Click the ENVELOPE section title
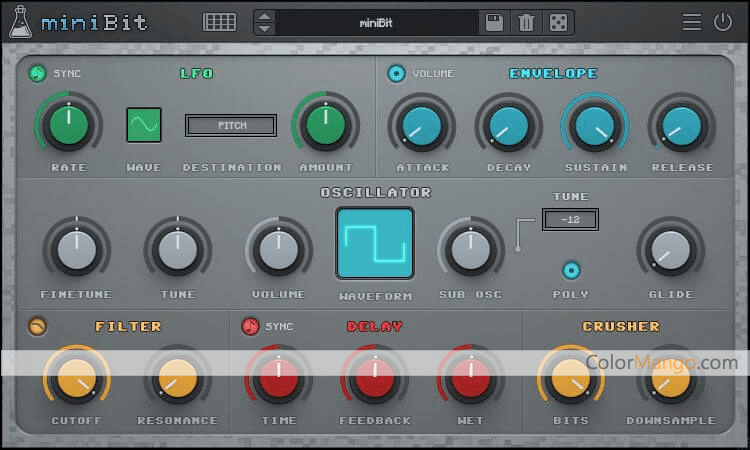The width and height of the screenshot is (750, 450). click(553, 73)
